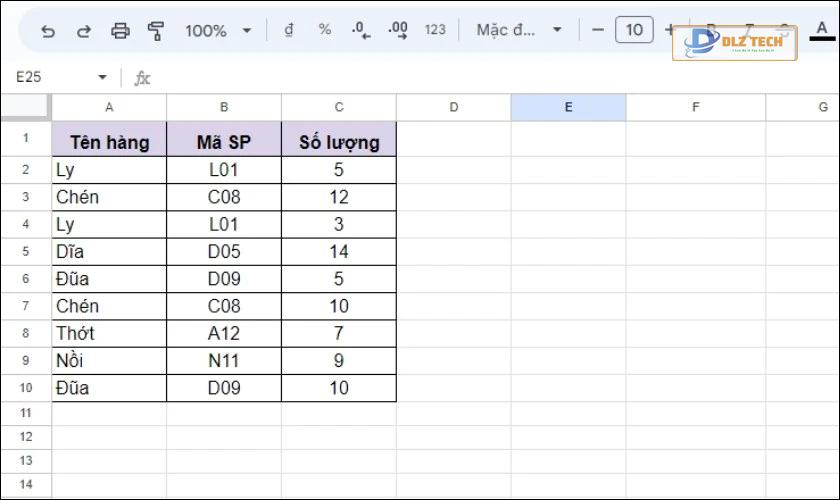Click the Số lượng header cell
The image size is (840, 500).
coord(339,142)
